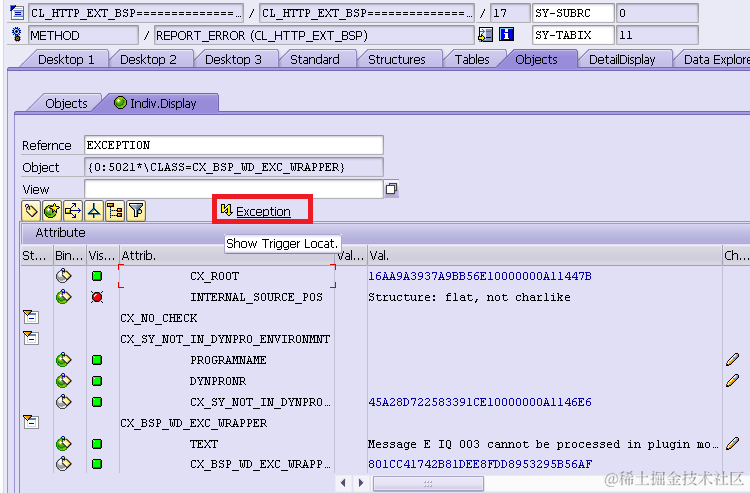Click the Attrib. column header
Screen dimensions: 750x493
[x=227, y=256]
